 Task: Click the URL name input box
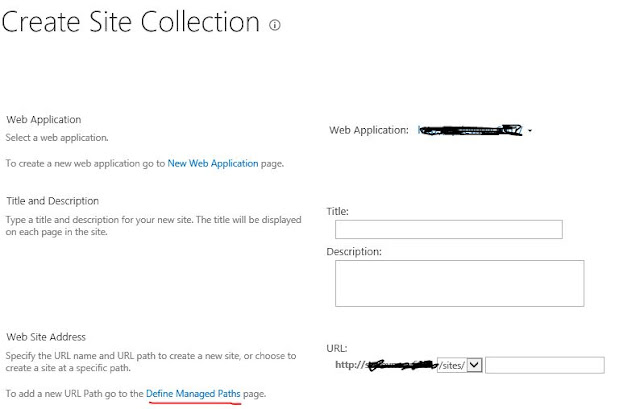tap(545, 365)
